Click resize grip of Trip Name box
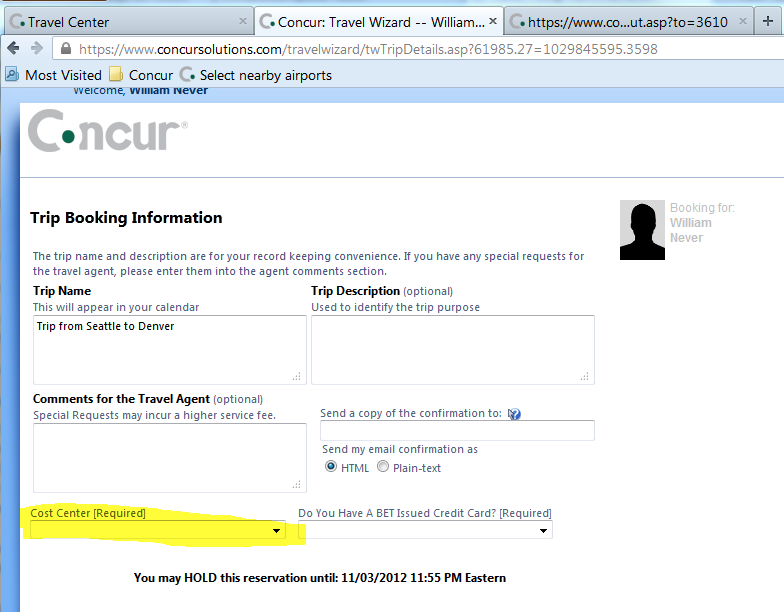 [297, 376]
